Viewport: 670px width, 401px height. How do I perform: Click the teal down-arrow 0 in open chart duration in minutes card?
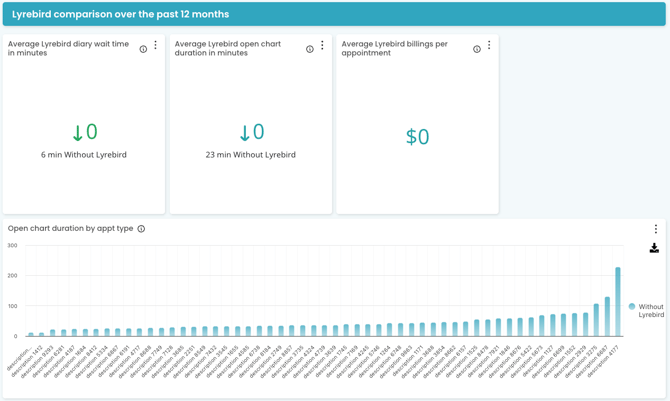[252, 132]
